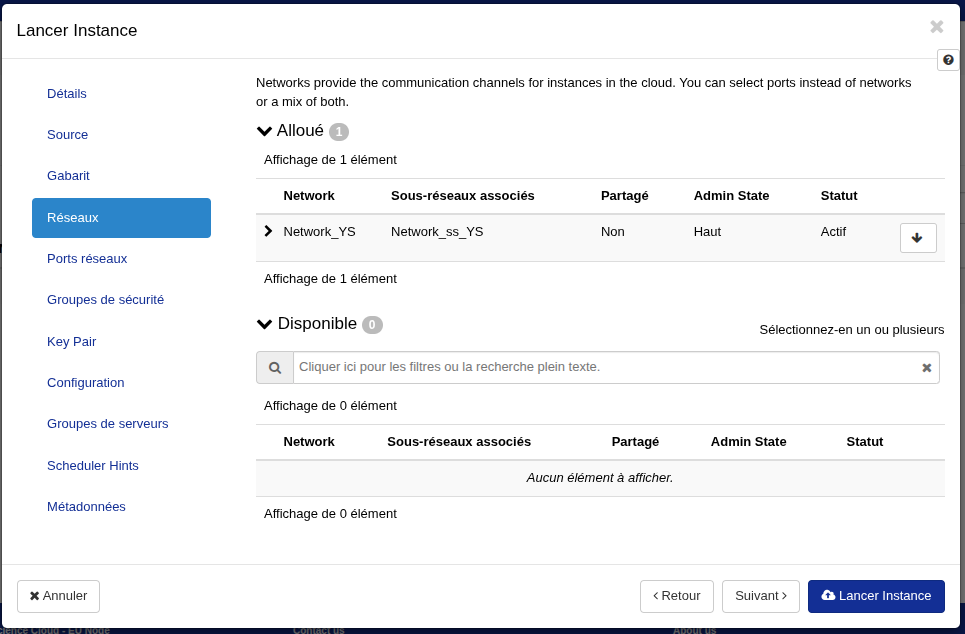Select the Ports réseaux tab
965x634 pixels.
[x=87, y=259]
